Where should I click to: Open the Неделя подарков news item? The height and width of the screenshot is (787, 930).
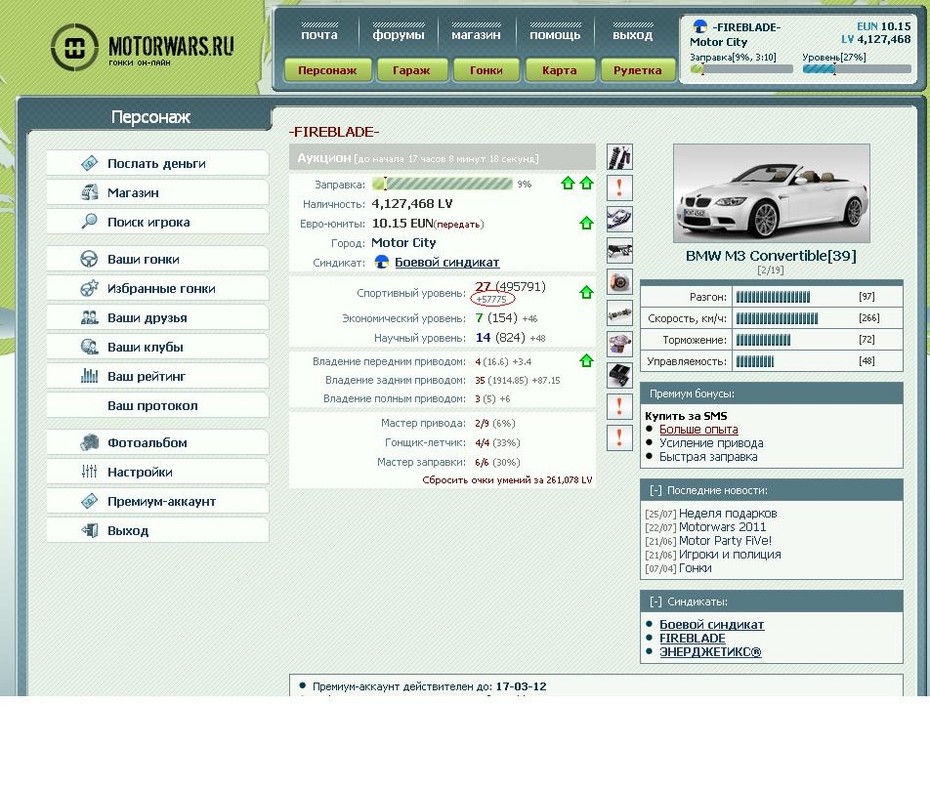(x=728, y=513)
